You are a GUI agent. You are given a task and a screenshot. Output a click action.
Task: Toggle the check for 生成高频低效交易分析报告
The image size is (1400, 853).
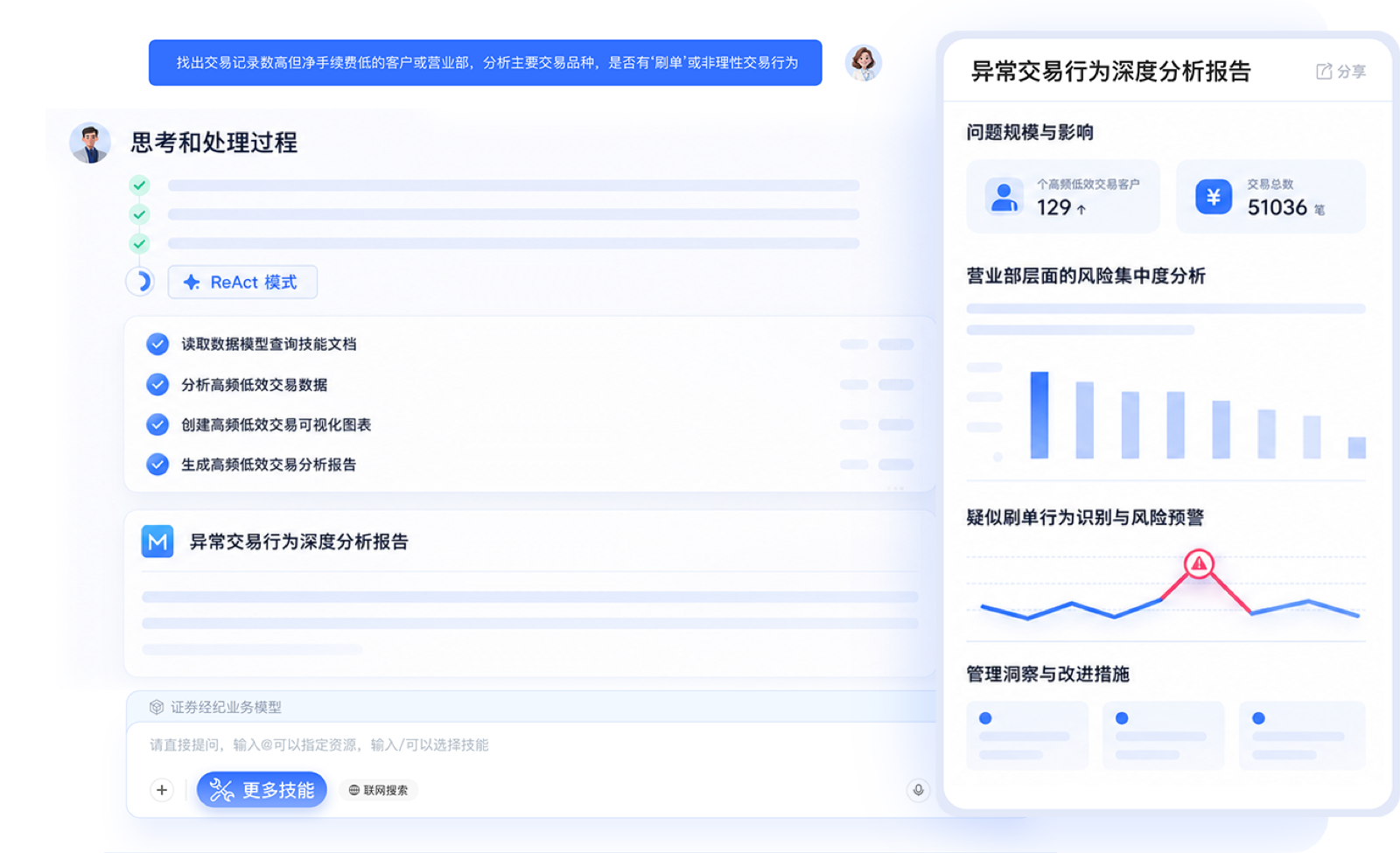[x=157, y=464]
